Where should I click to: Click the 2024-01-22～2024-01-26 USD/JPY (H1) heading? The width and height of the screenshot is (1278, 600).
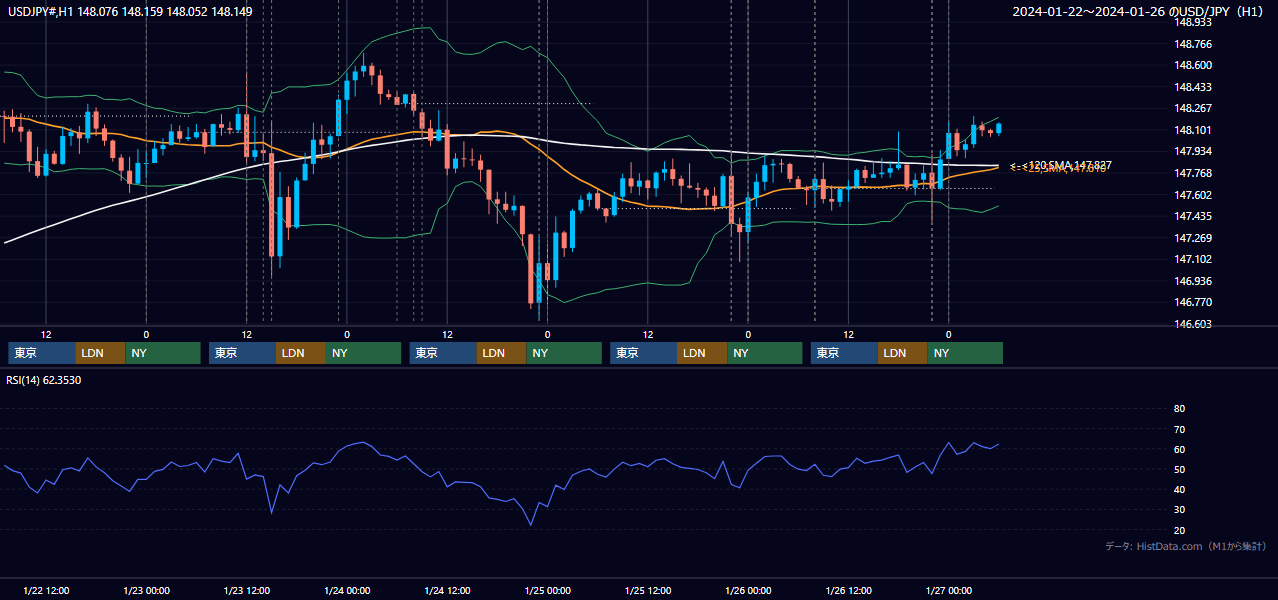pyautogui.click(x=1137, y=11)
